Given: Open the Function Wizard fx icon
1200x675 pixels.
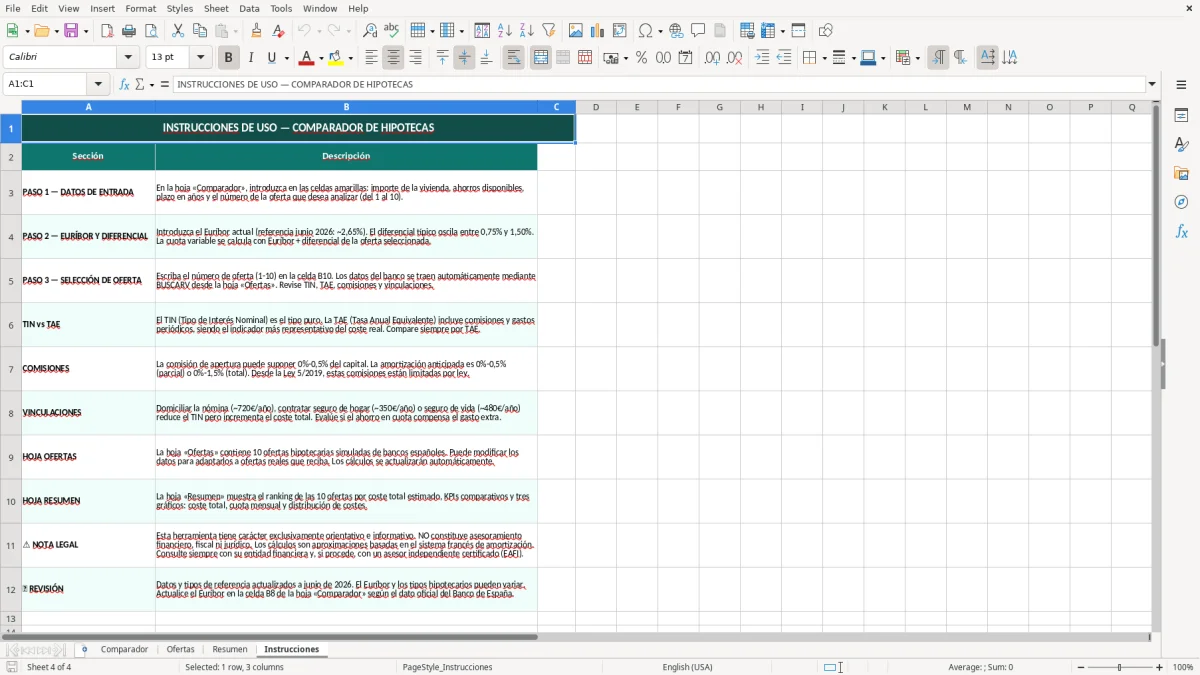Looking at the screenshot, I should point(124,84).
